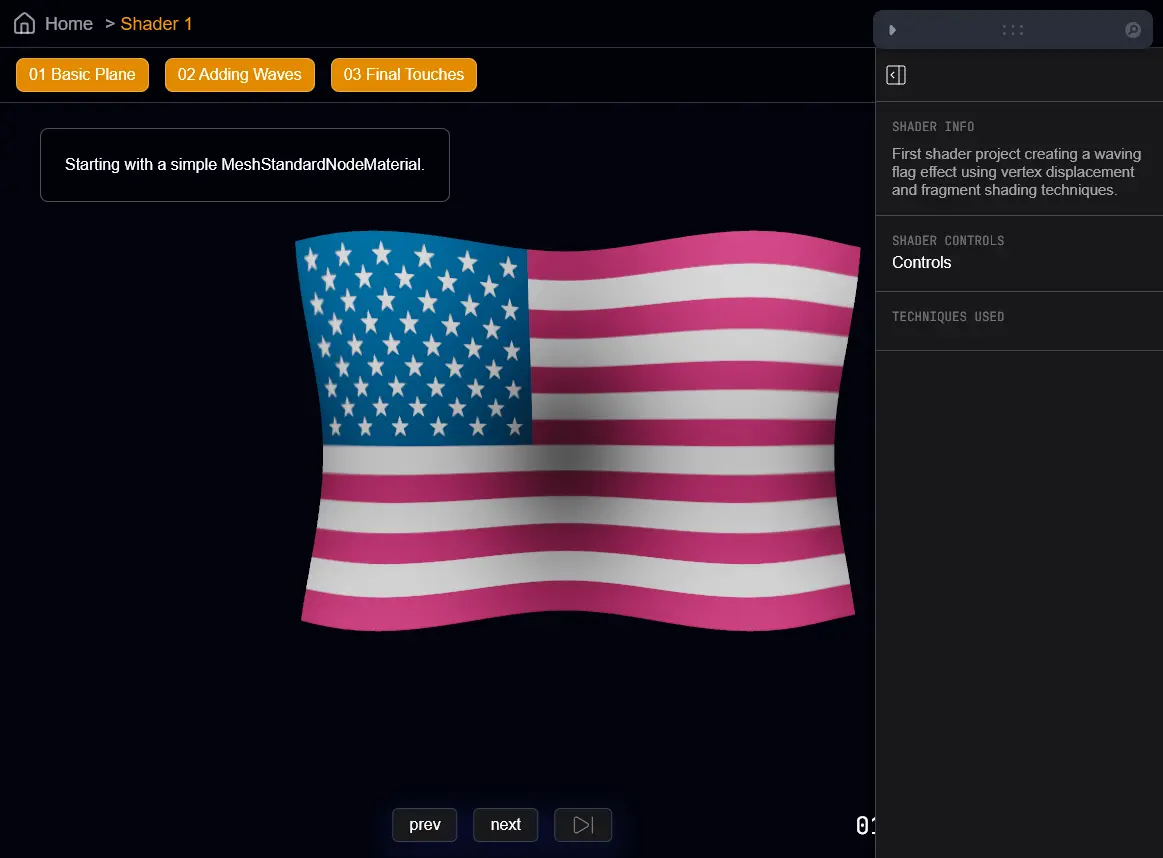Click the MeshStandardNodeMaterial description box

[245, 165]
